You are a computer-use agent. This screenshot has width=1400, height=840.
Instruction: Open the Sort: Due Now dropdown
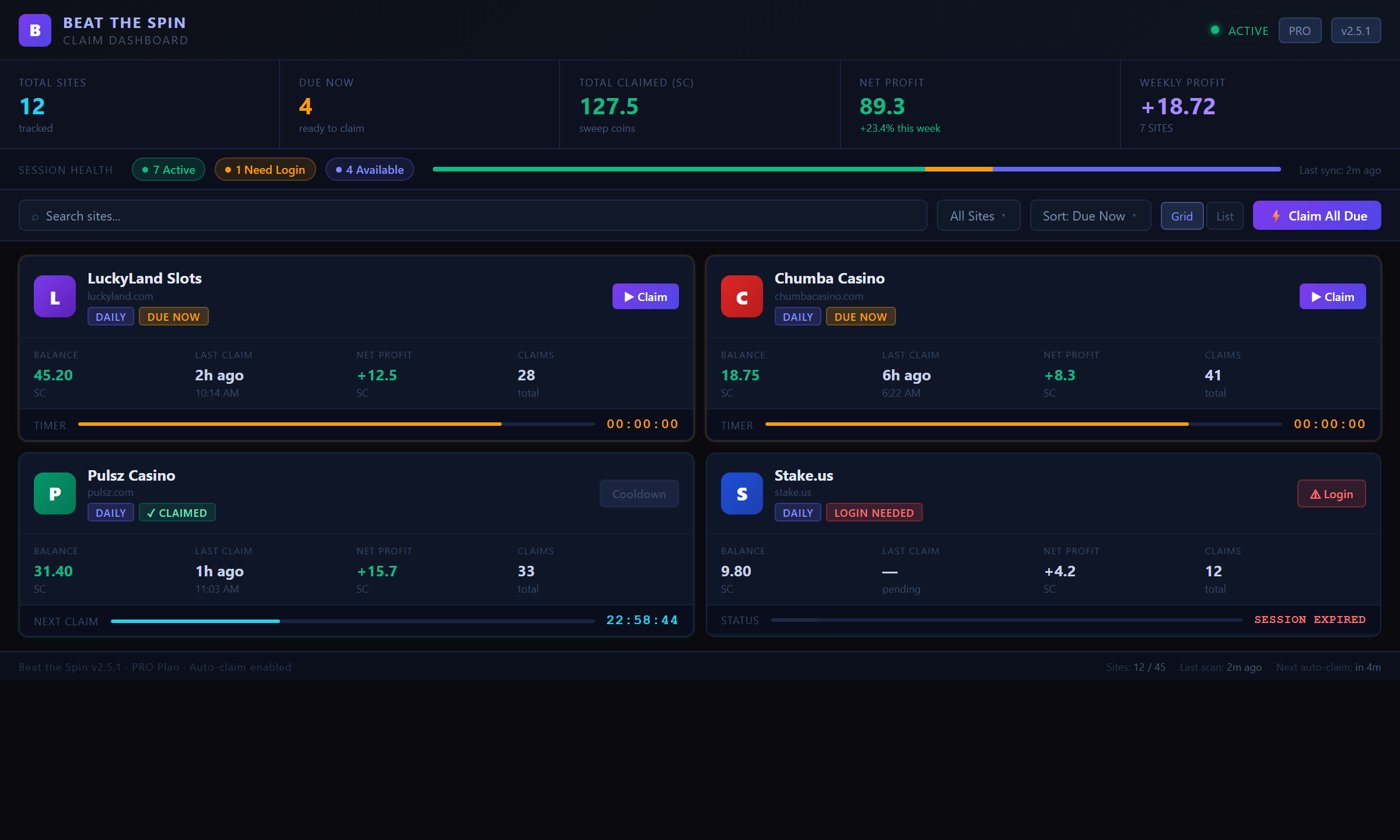point(1090,215)
